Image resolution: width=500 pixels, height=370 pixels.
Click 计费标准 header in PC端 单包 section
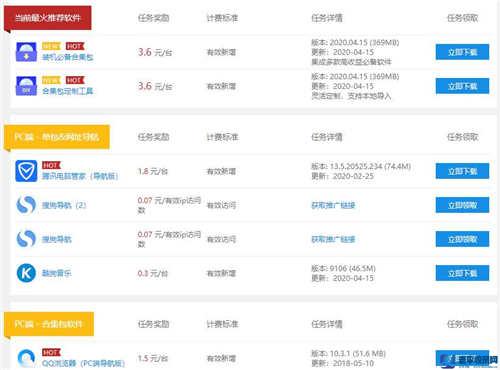pyautogui.click(x=222, y=137)
